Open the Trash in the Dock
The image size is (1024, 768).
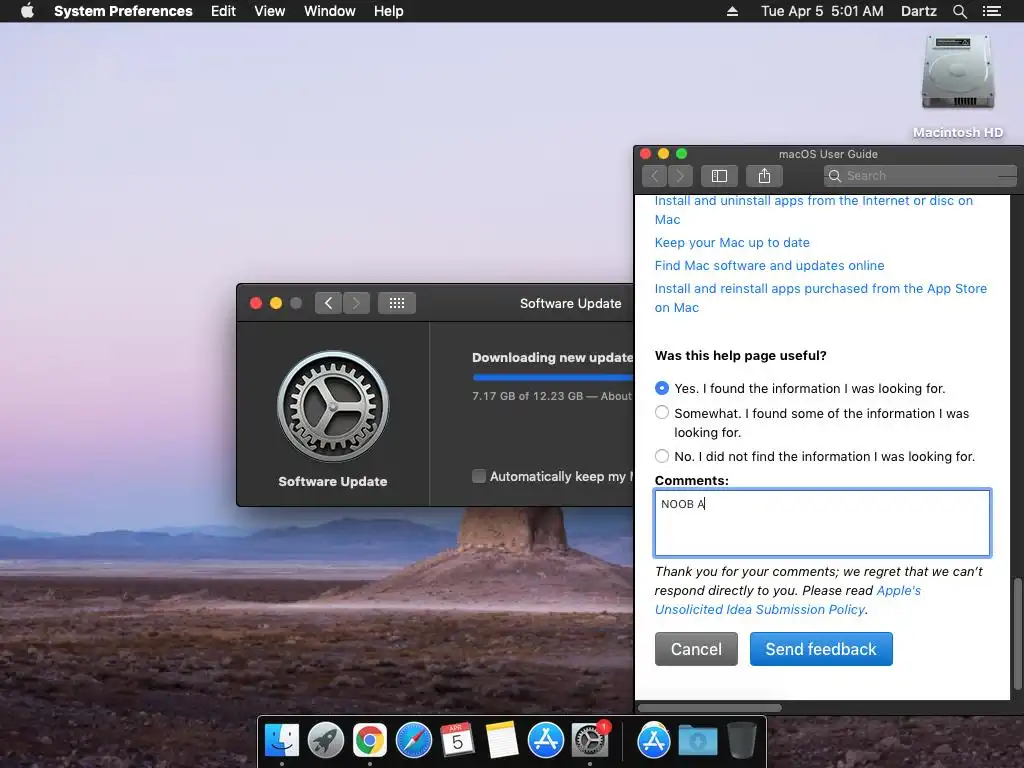point(741,741)
